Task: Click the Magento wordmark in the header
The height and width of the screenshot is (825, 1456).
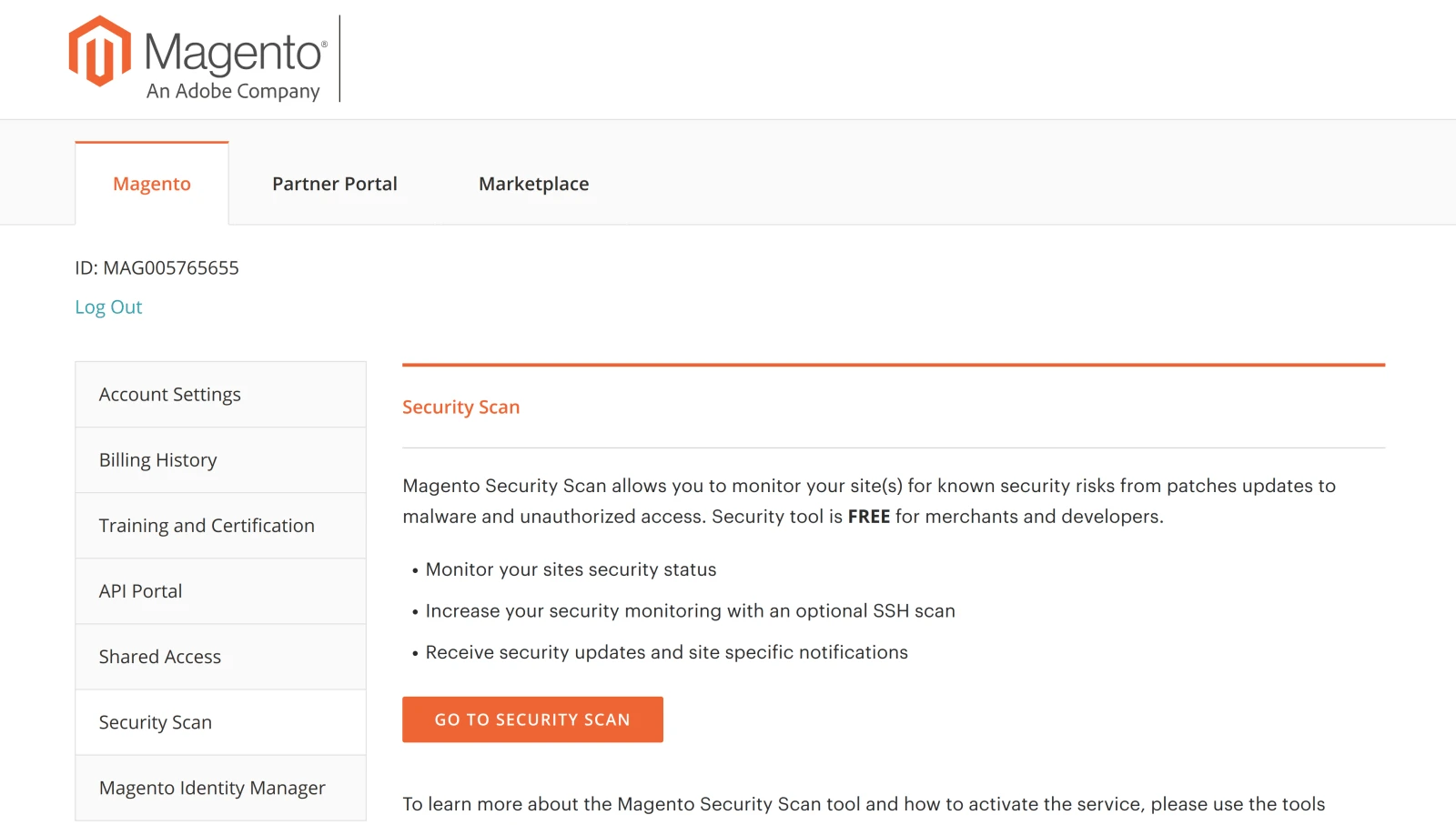Action: pyautogui.click(x=234, y=53)
